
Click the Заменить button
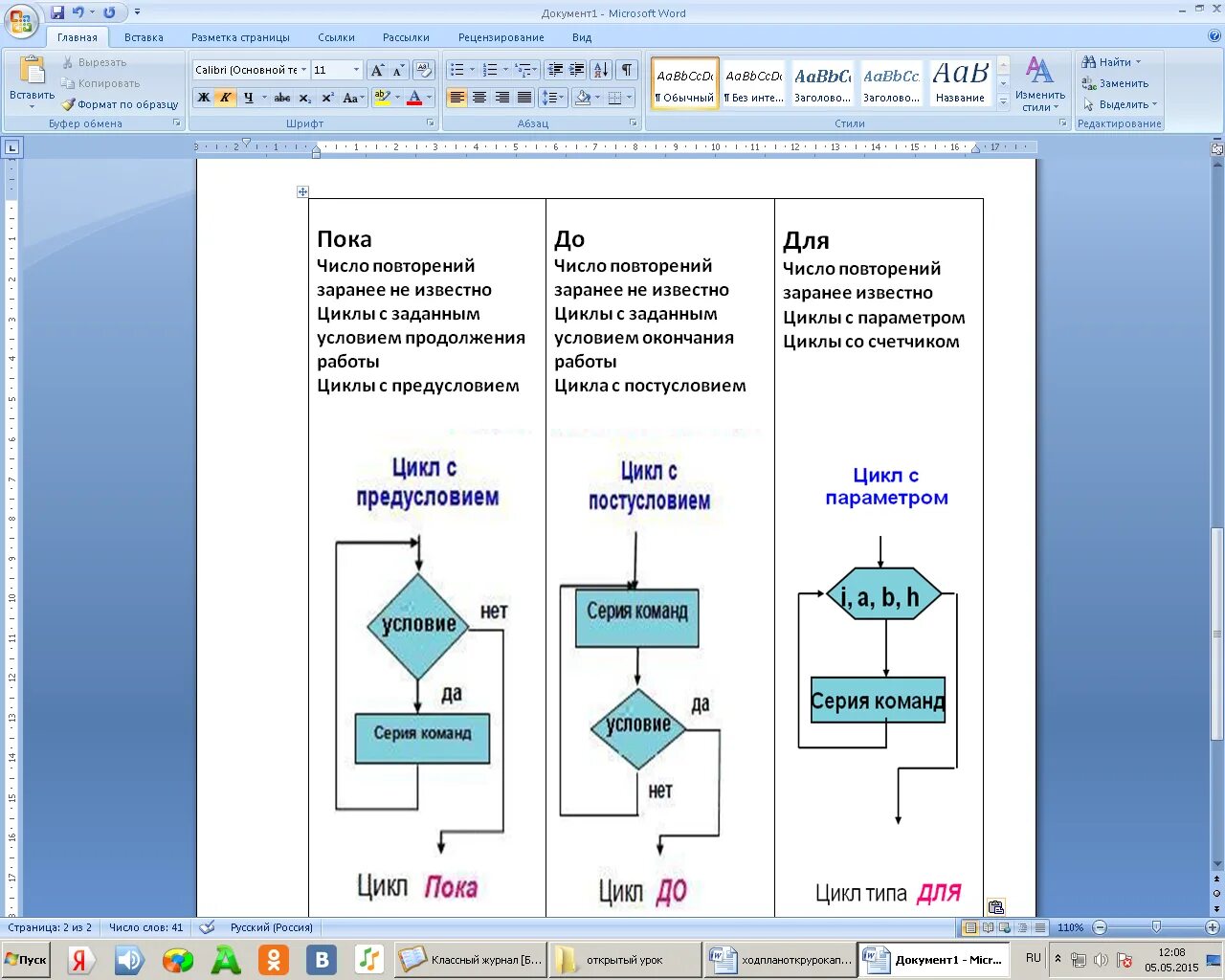(1115, 83)
